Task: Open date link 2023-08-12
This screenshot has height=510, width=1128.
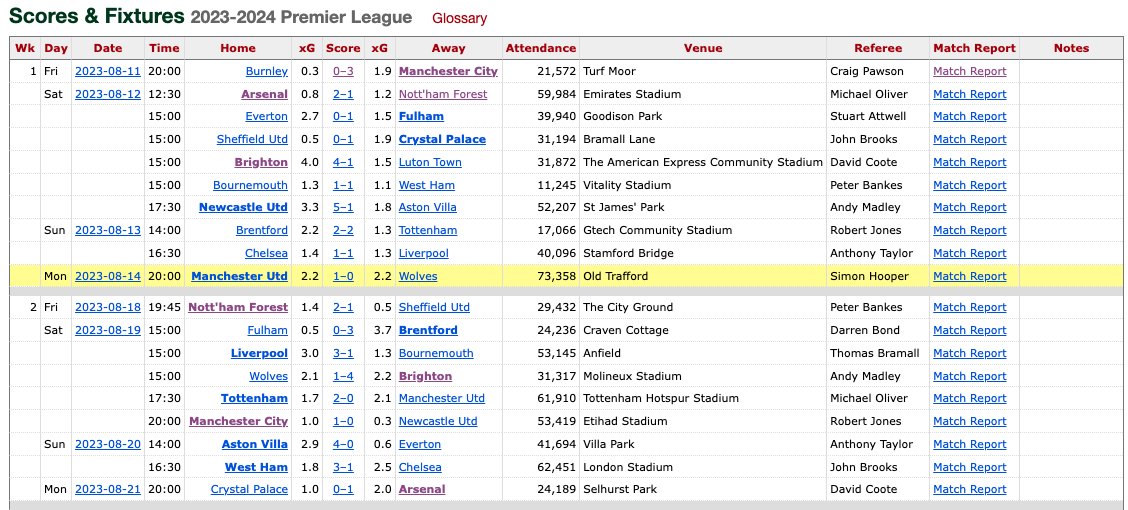Action: click(x=108, y=94)
